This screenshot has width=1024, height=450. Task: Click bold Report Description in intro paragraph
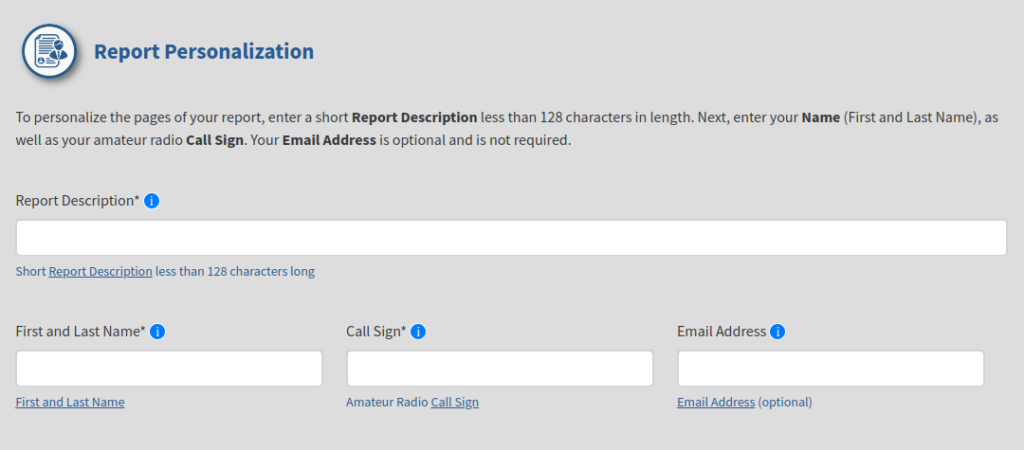(415, 118)
